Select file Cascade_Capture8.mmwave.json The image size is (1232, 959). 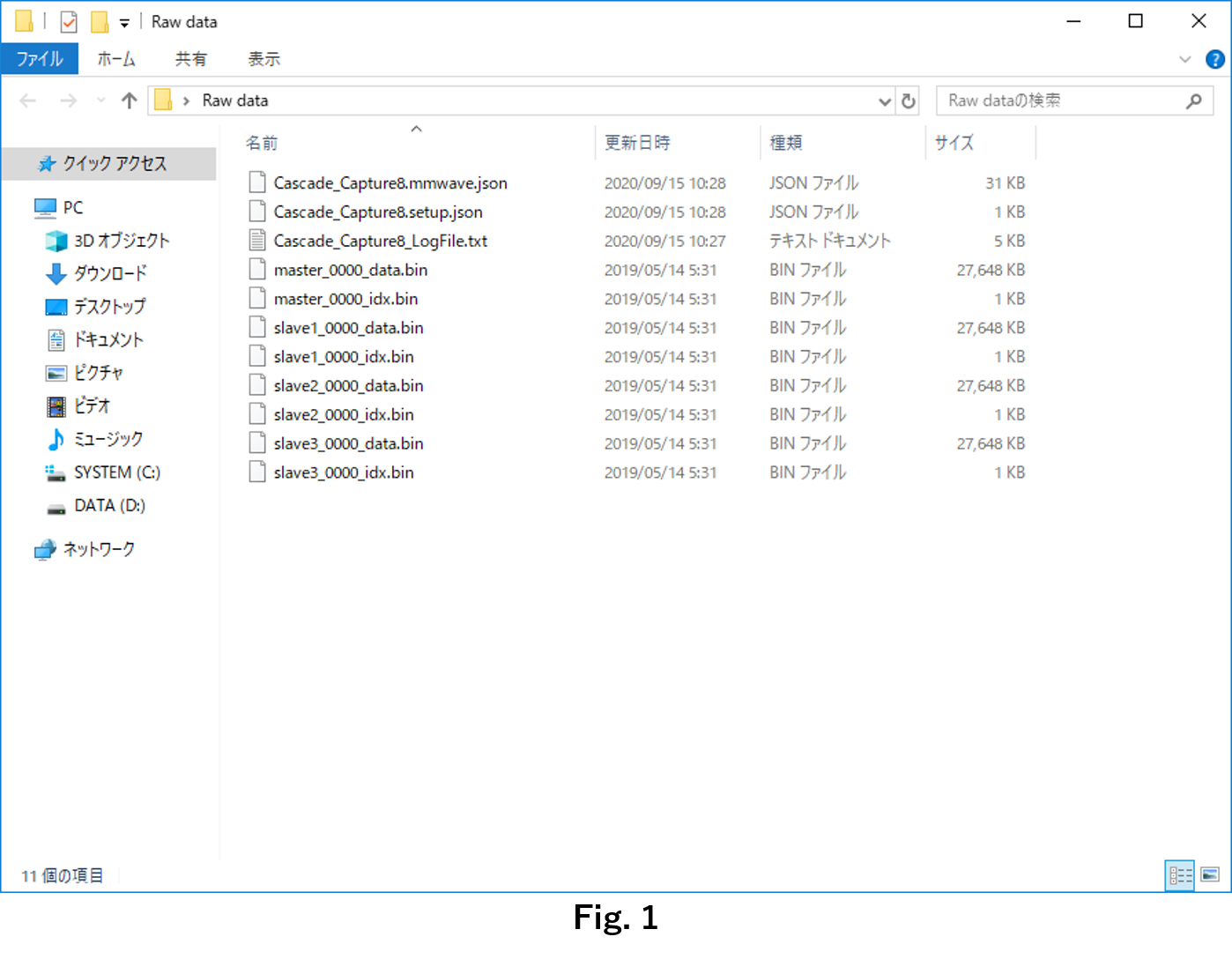coord(390,182)
